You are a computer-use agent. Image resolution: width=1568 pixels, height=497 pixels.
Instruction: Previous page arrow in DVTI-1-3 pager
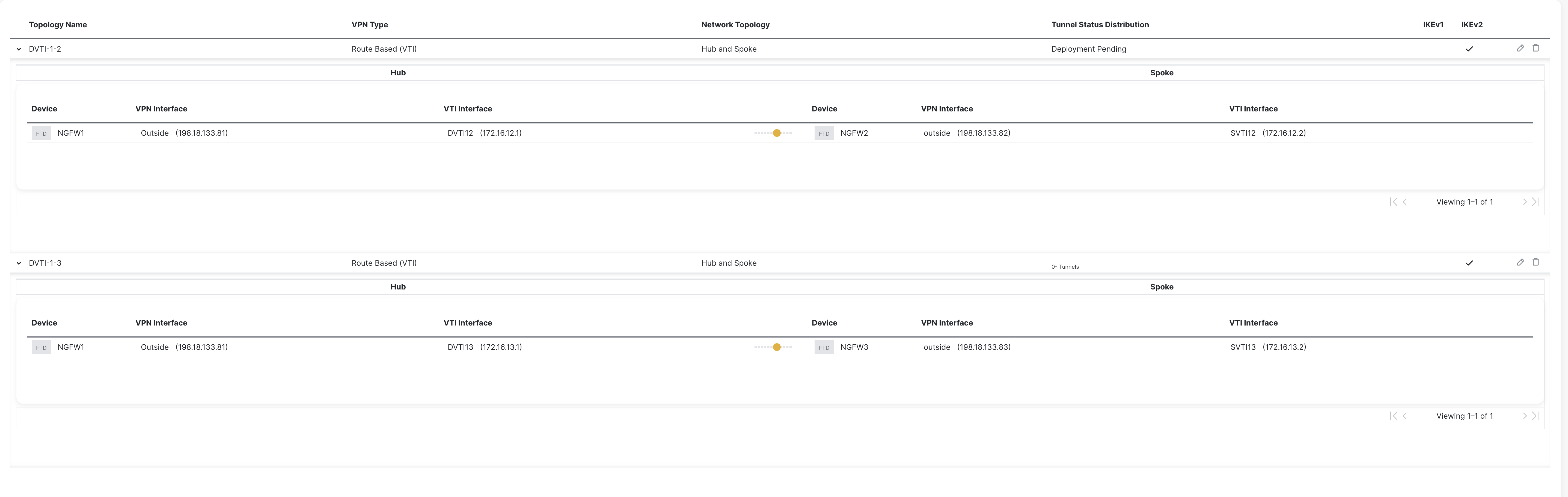1405,416
